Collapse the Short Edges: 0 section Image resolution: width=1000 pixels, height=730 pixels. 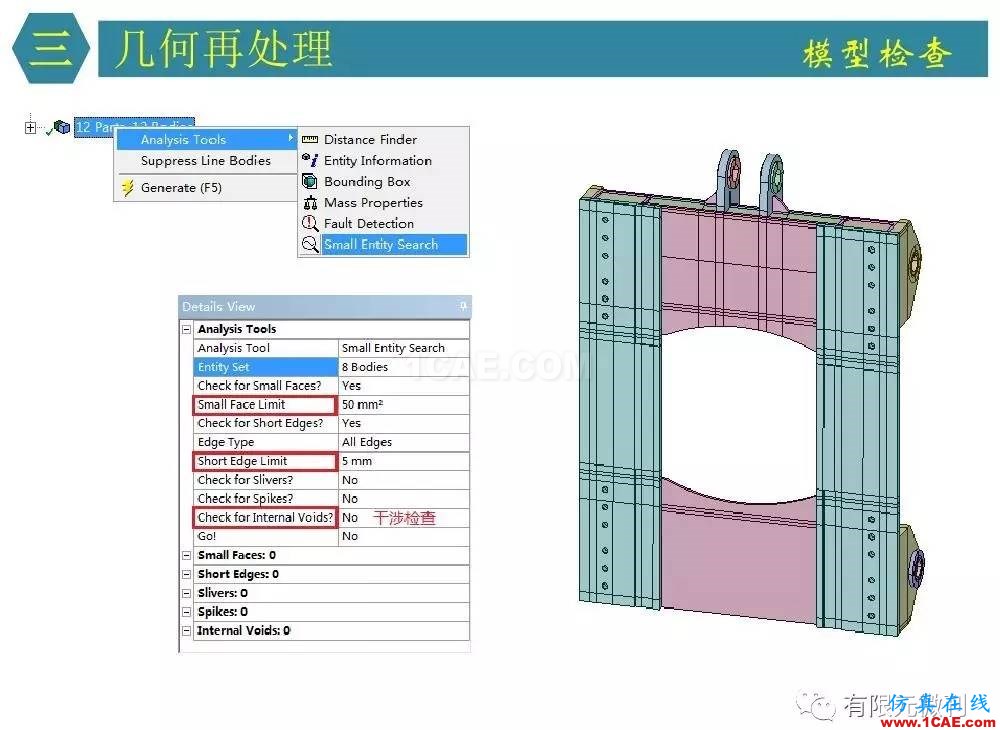[187, 574]
